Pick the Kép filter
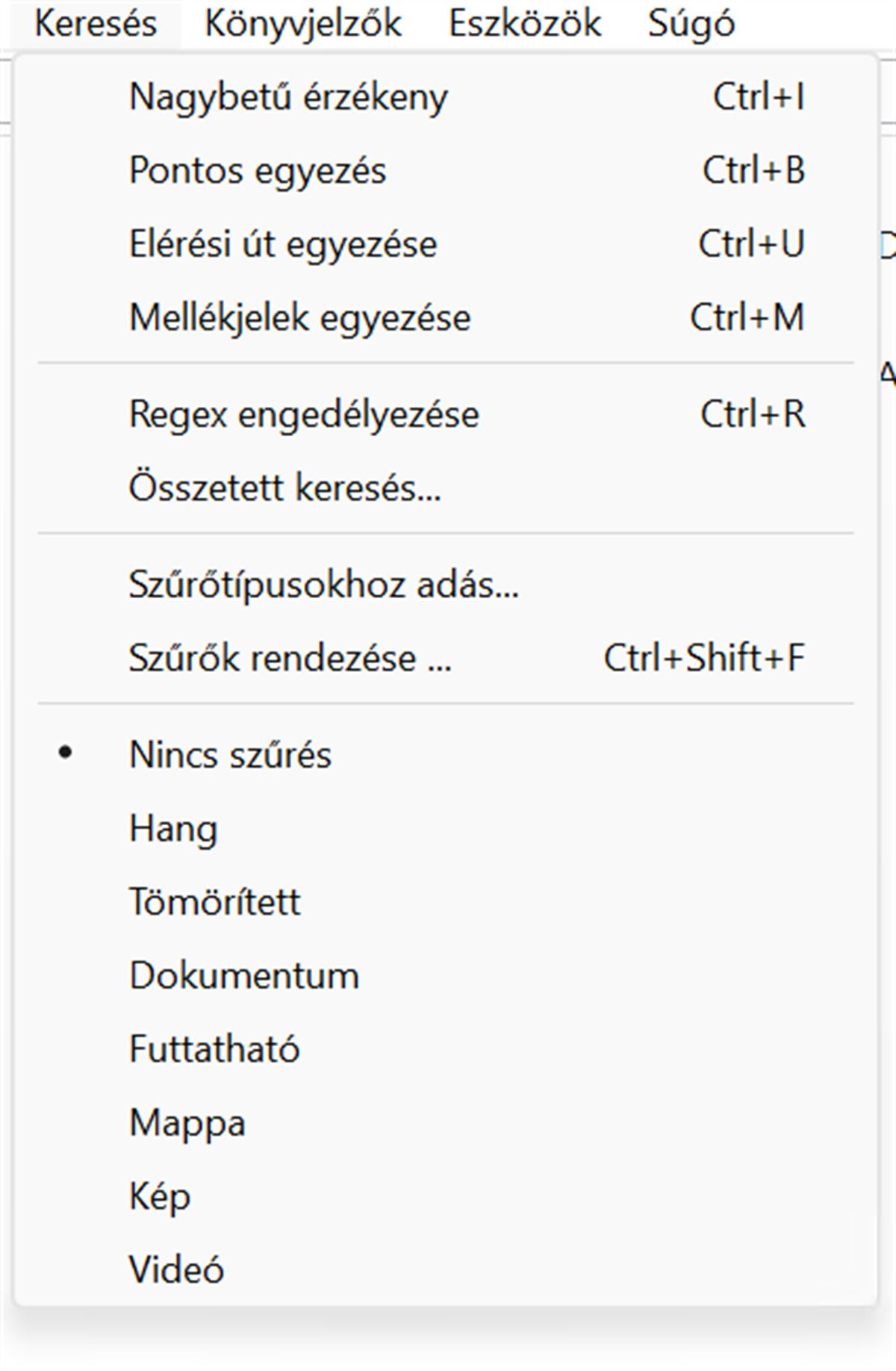Screen dimensions: 896x1371 click(160, 1196)
